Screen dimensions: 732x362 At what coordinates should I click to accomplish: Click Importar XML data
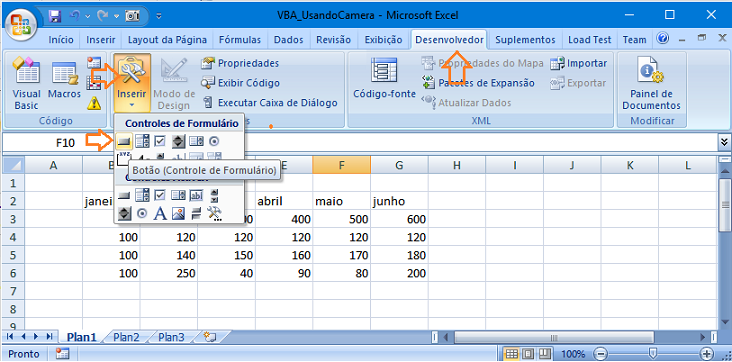coord(578,63)
